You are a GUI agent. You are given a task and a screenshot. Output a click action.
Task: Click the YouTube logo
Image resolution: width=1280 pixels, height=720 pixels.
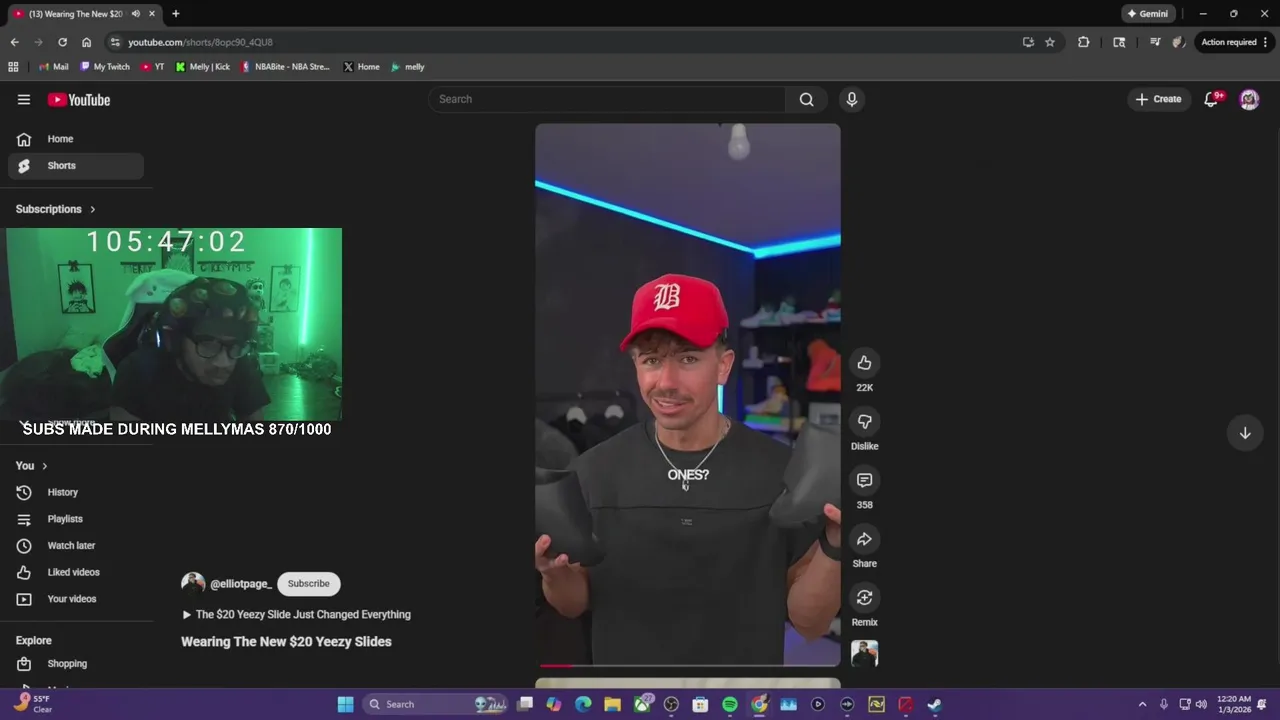(79, 100)
